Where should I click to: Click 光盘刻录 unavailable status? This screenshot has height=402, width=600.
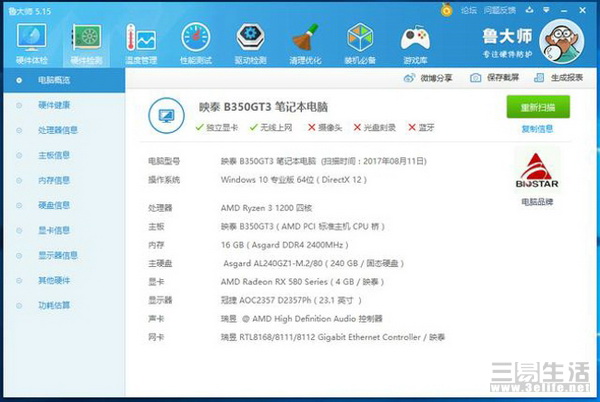(375, 127)
